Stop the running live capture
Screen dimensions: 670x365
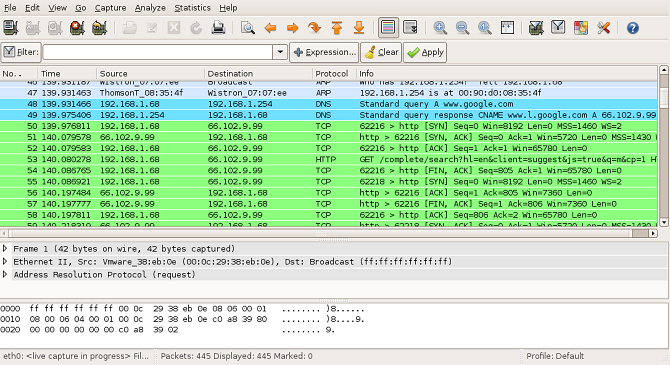pyautogui.click(x=77, y=28)
